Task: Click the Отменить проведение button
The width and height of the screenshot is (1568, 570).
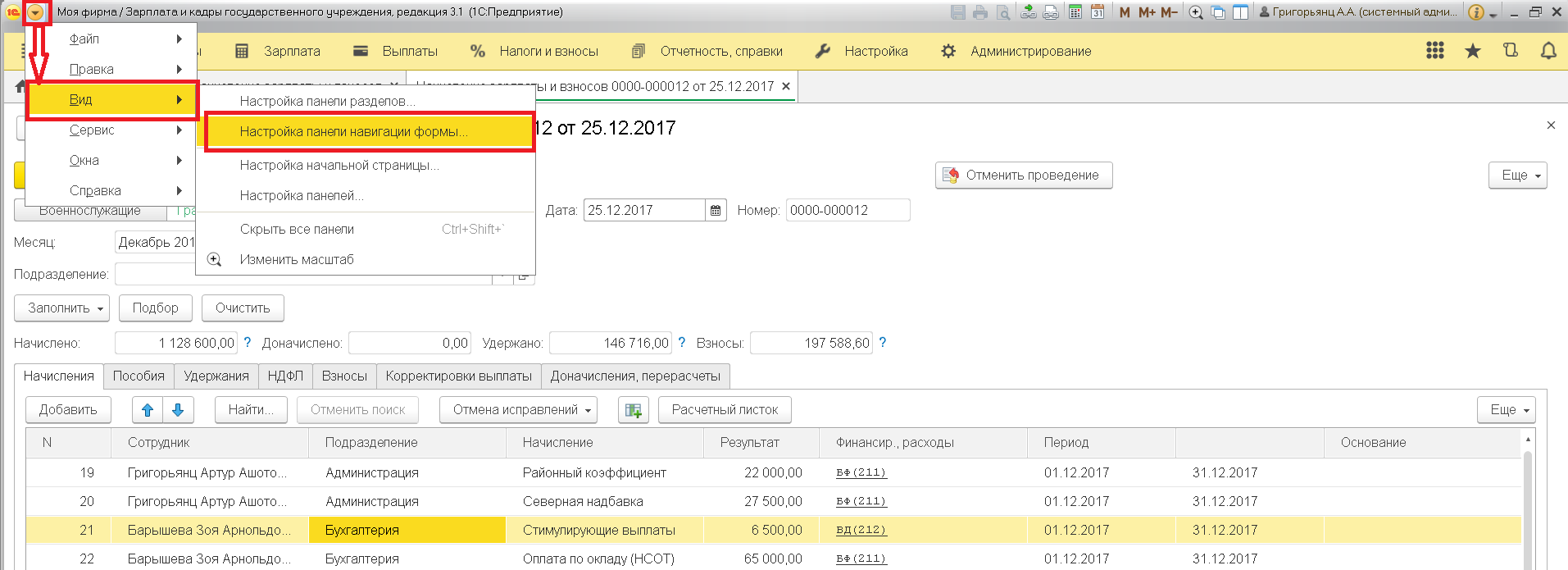Action: point(1024,175)
